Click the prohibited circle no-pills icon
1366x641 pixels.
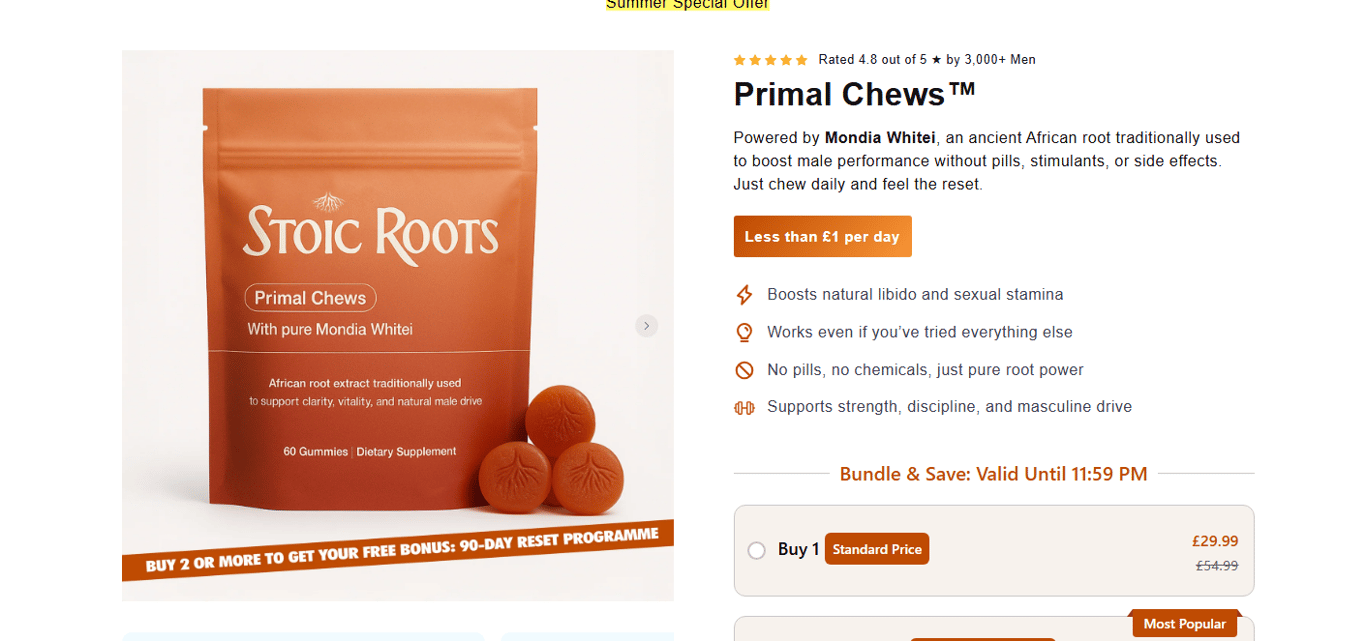pos(744,370)
